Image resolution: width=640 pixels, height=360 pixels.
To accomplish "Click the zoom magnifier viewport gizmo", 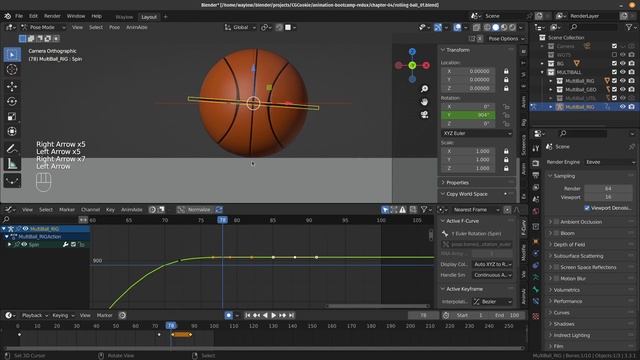I will pyautogui.click(x=424, y=89).
